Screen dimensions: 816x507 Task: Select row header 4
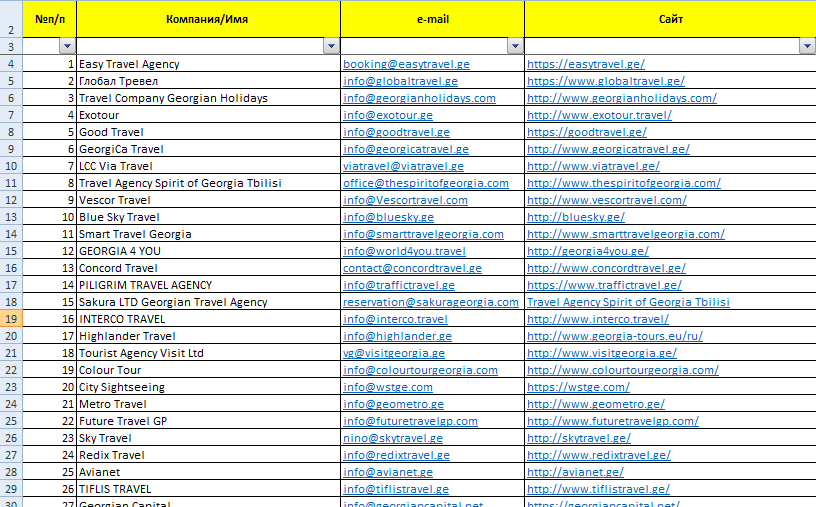[x=11, y=64]
